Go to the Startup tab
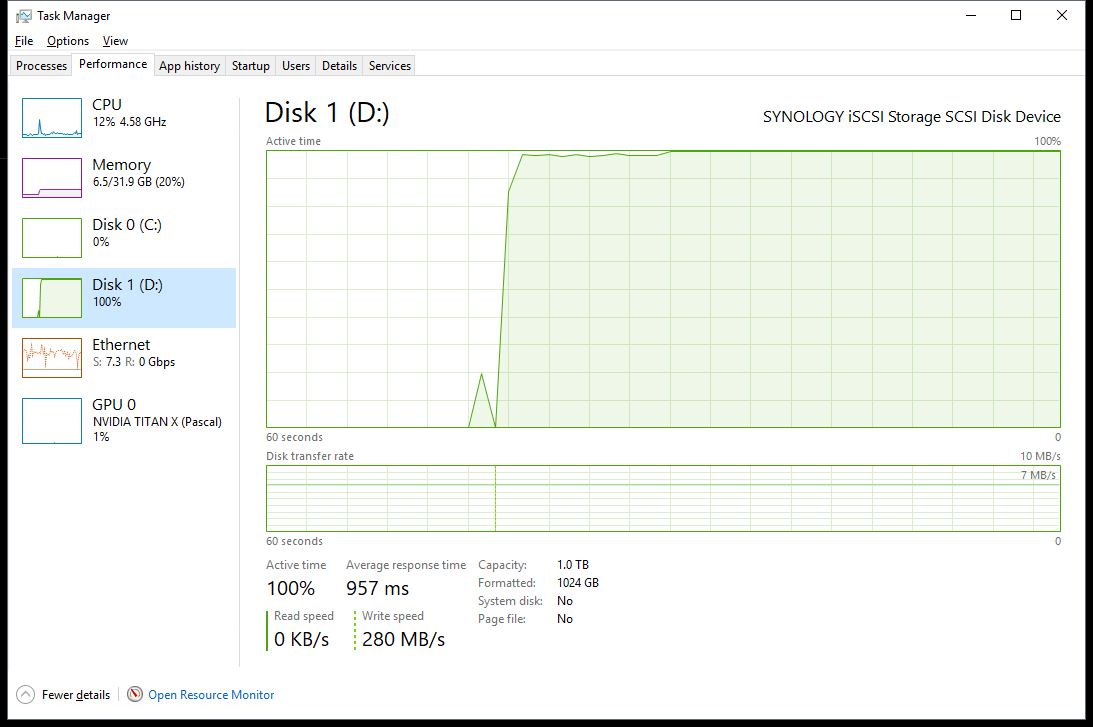1093x727 pixels. point(250,66)
